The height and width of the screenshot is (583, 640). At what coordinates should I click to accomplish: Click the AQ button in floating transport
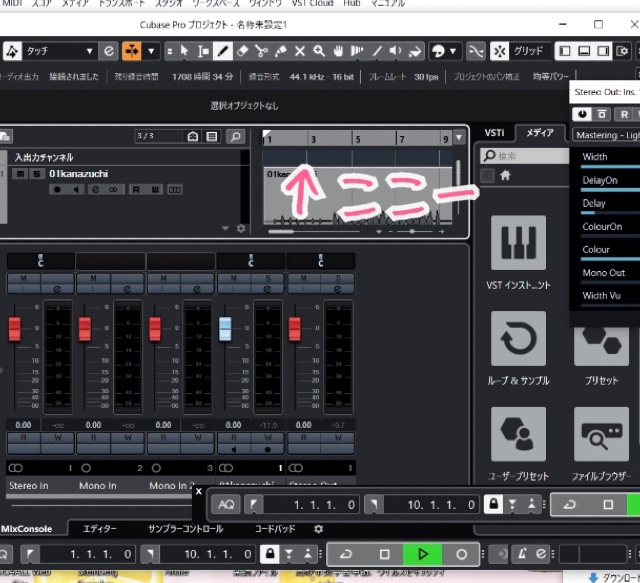click(226, 505)
